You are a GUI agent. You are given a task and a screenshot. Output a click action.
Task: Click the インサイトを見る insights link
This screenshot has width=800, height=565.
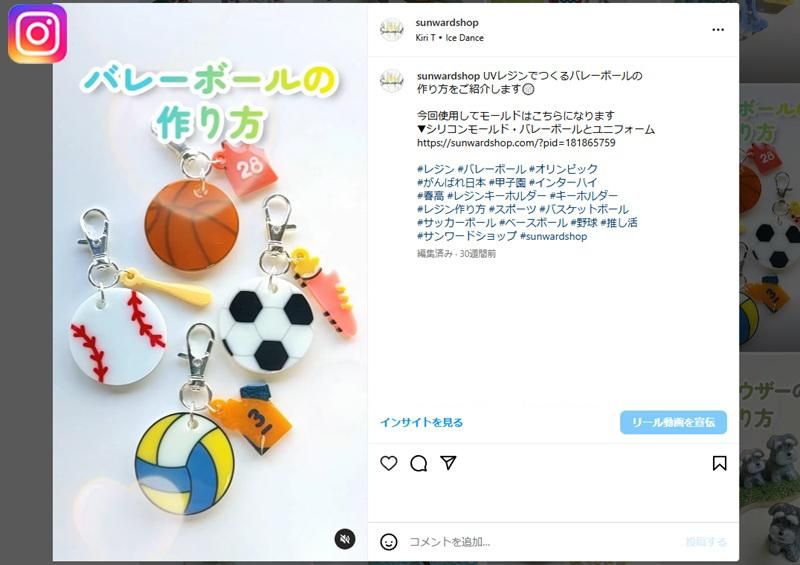421,423
